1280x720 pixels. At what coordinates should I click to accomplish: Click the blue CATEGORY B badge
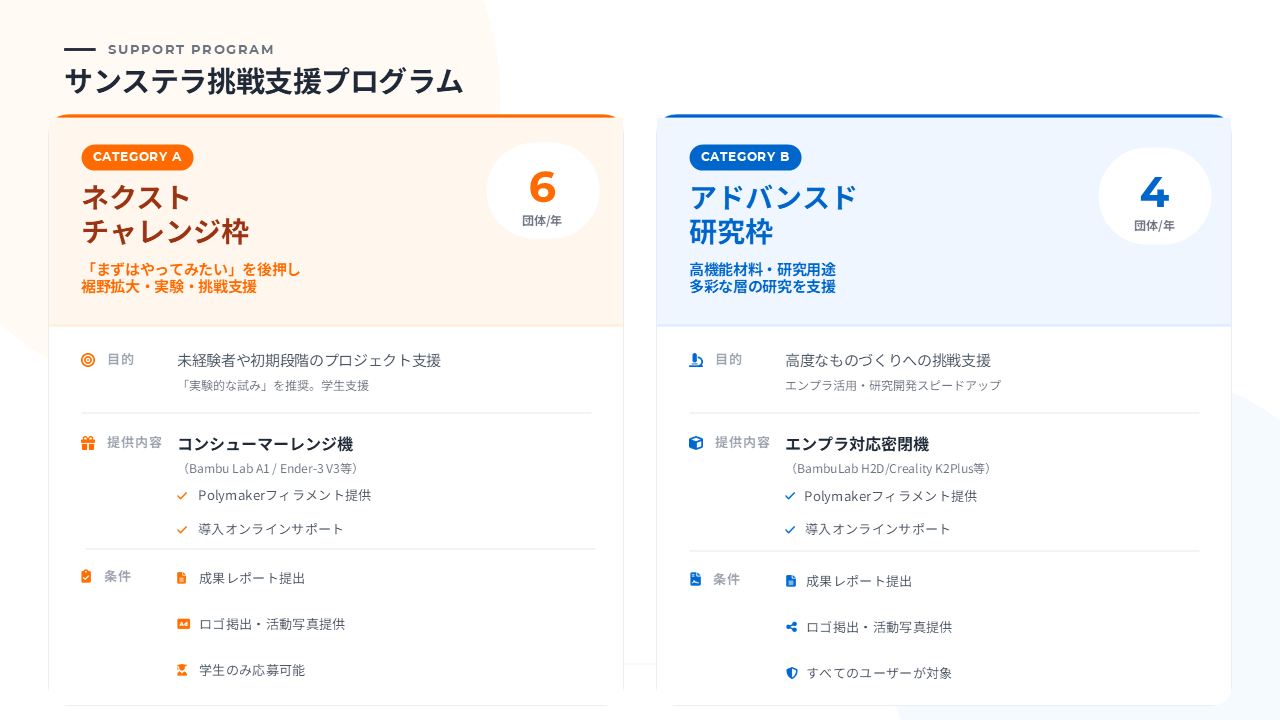(x=745, y=157)
